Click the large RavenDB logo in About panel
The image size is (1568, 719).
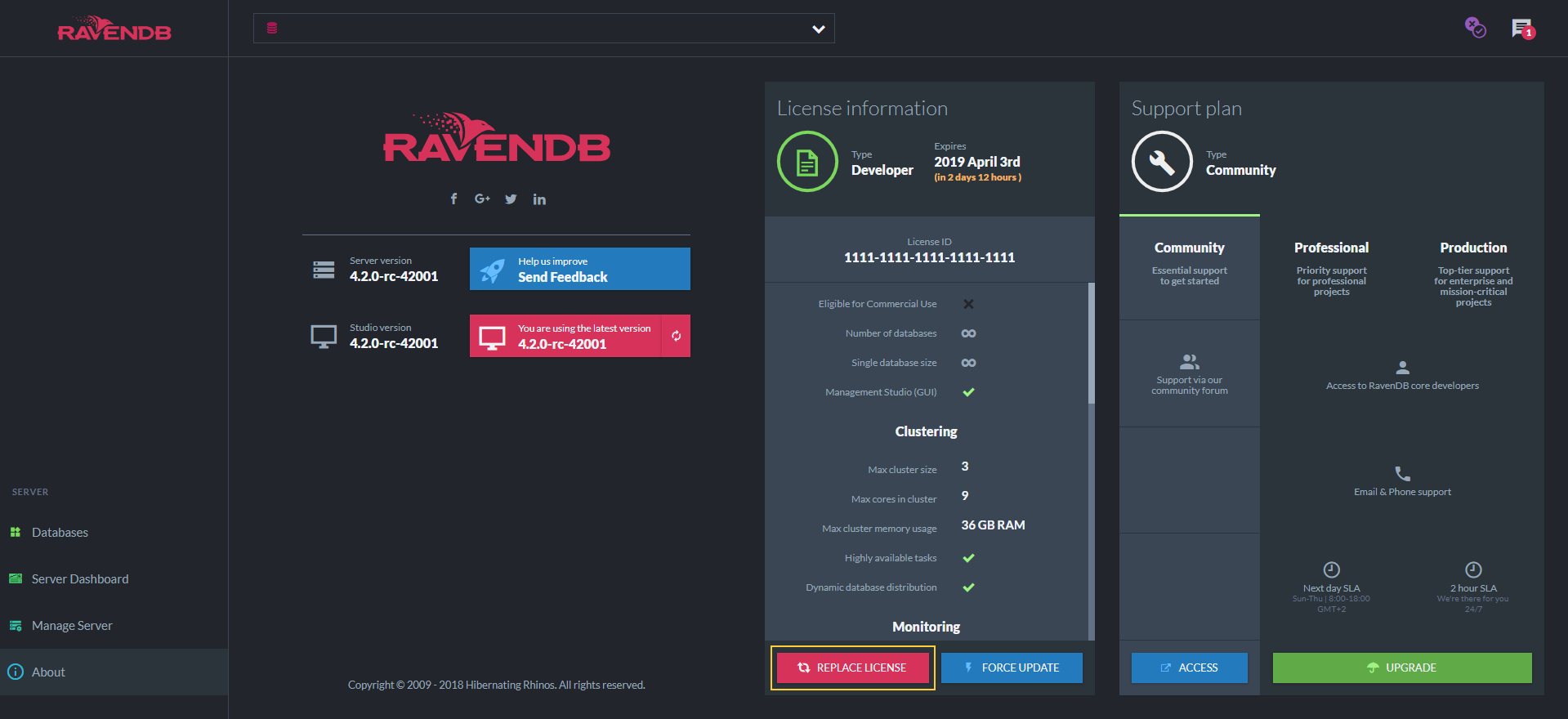[497, 137]
